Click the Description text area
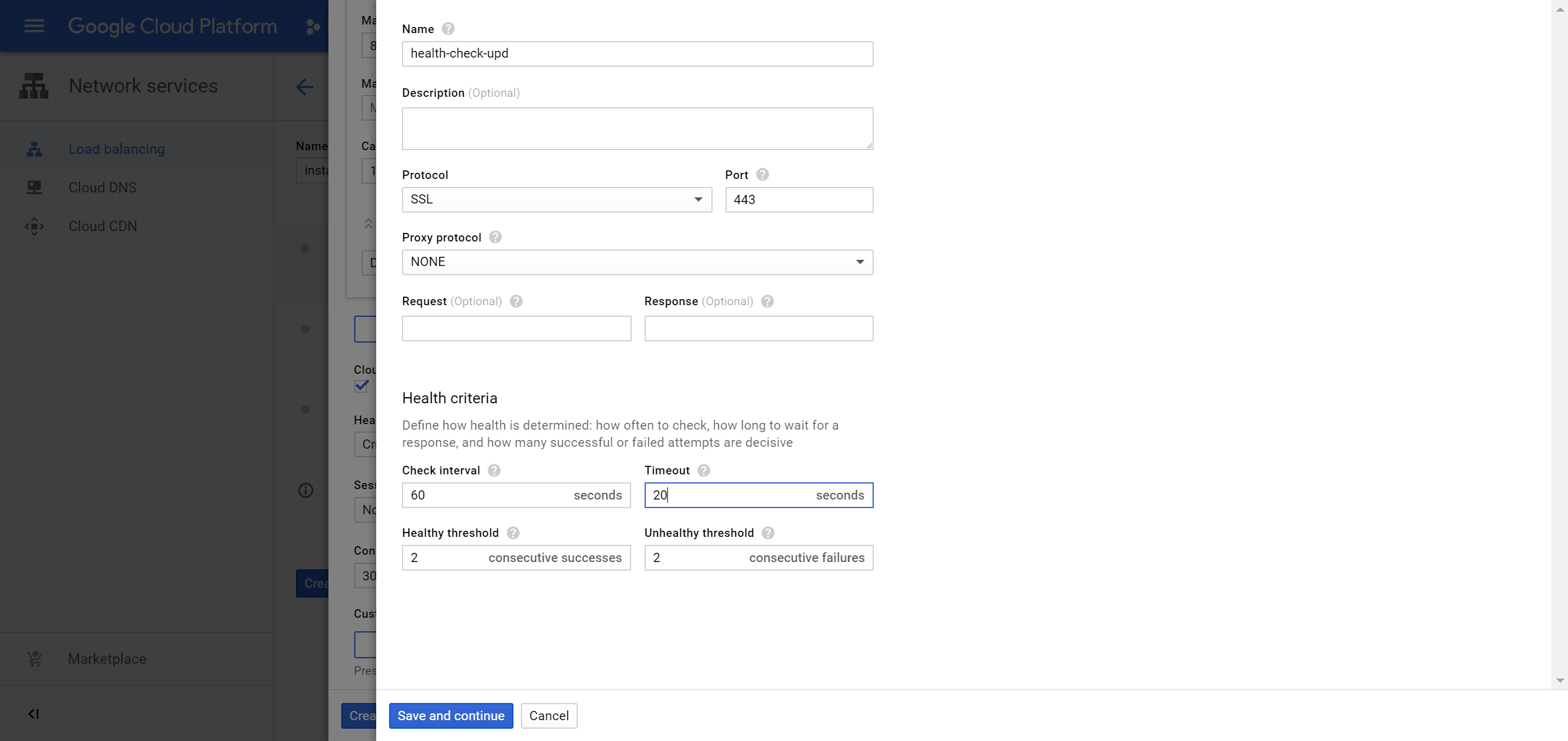The height and width of the screenshot is (741, 1568). (x=637, y=129)
